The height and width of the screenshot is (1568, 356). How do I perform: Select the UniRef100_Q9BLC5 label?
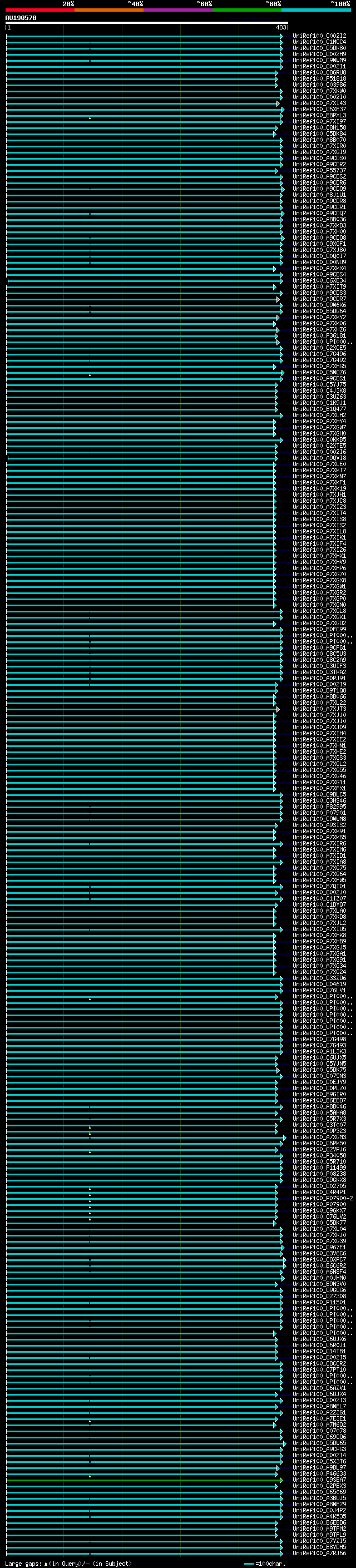(x=319, y=795)
